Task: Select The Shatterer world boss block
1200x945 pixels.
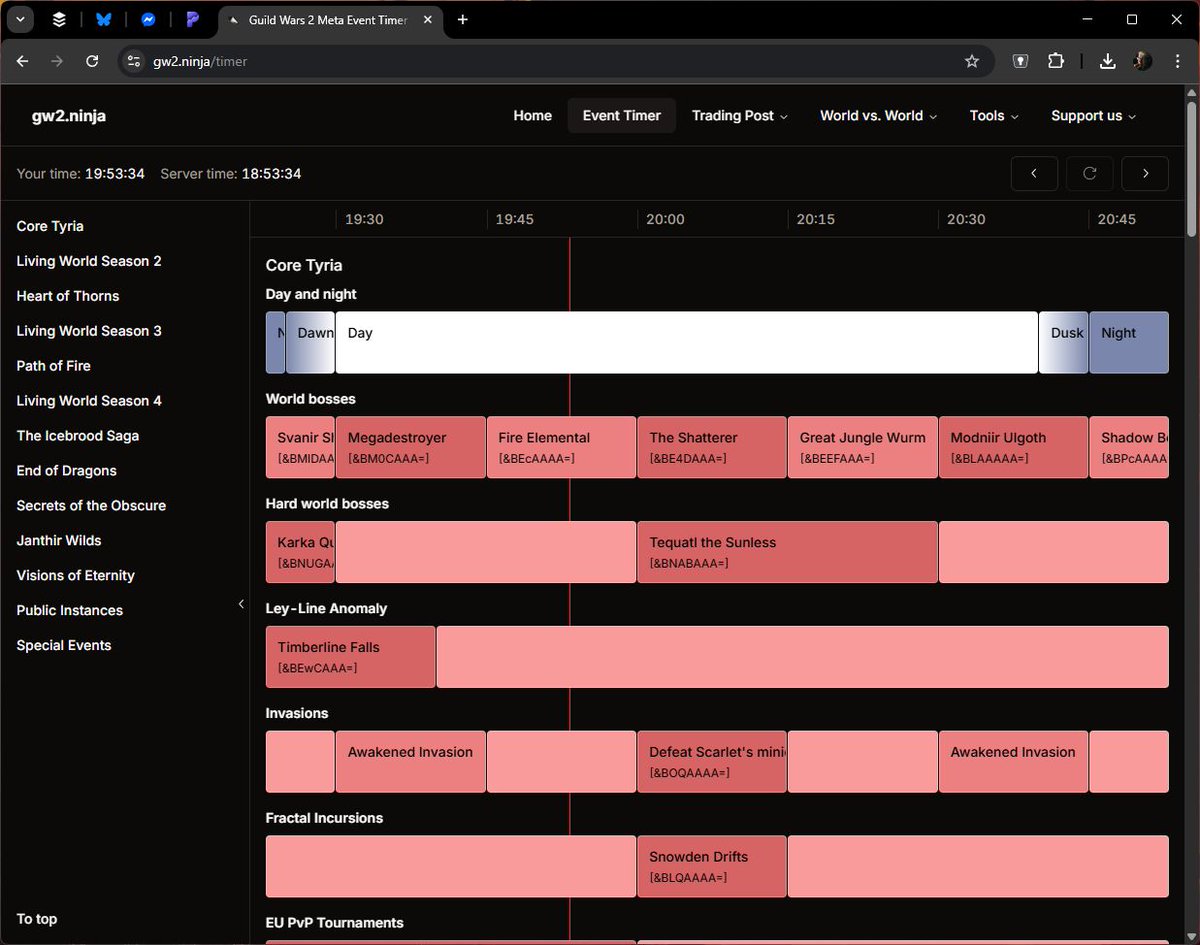Action: [712, 447]
